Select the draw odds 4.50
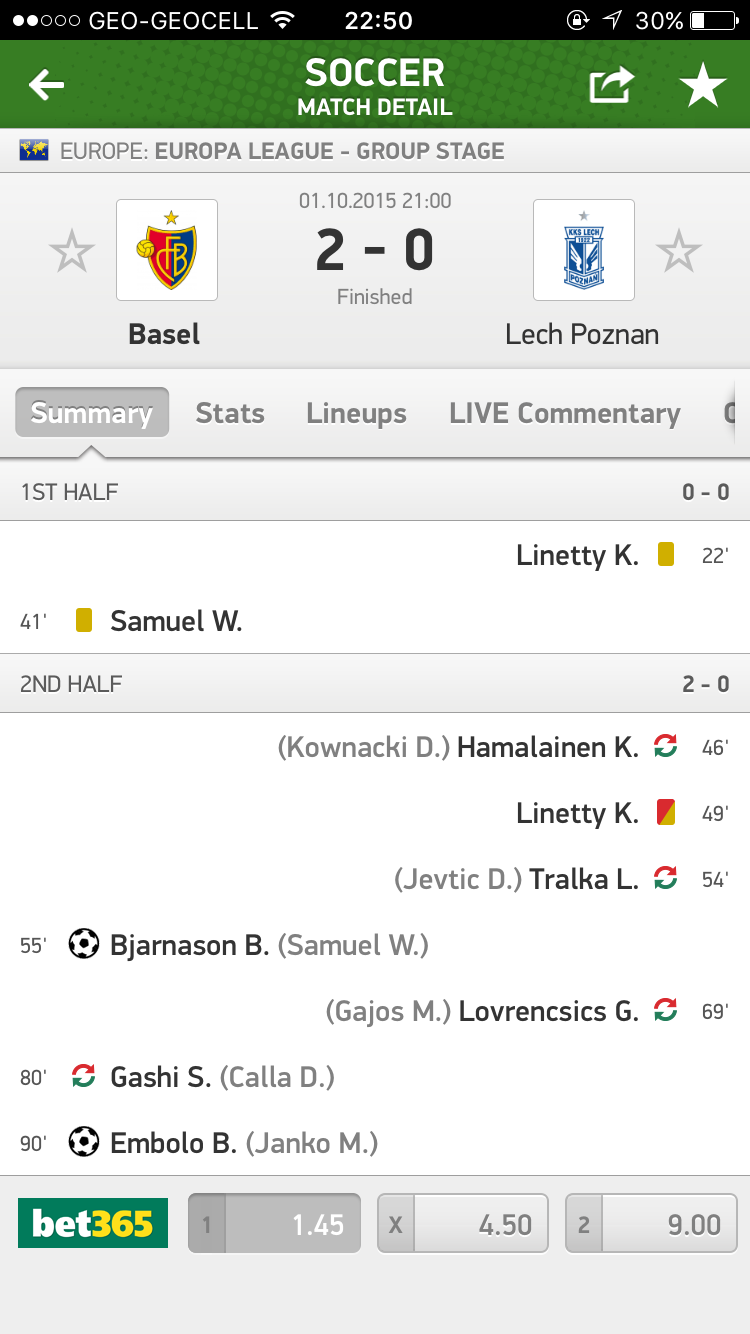 (x=463, y=1224)
